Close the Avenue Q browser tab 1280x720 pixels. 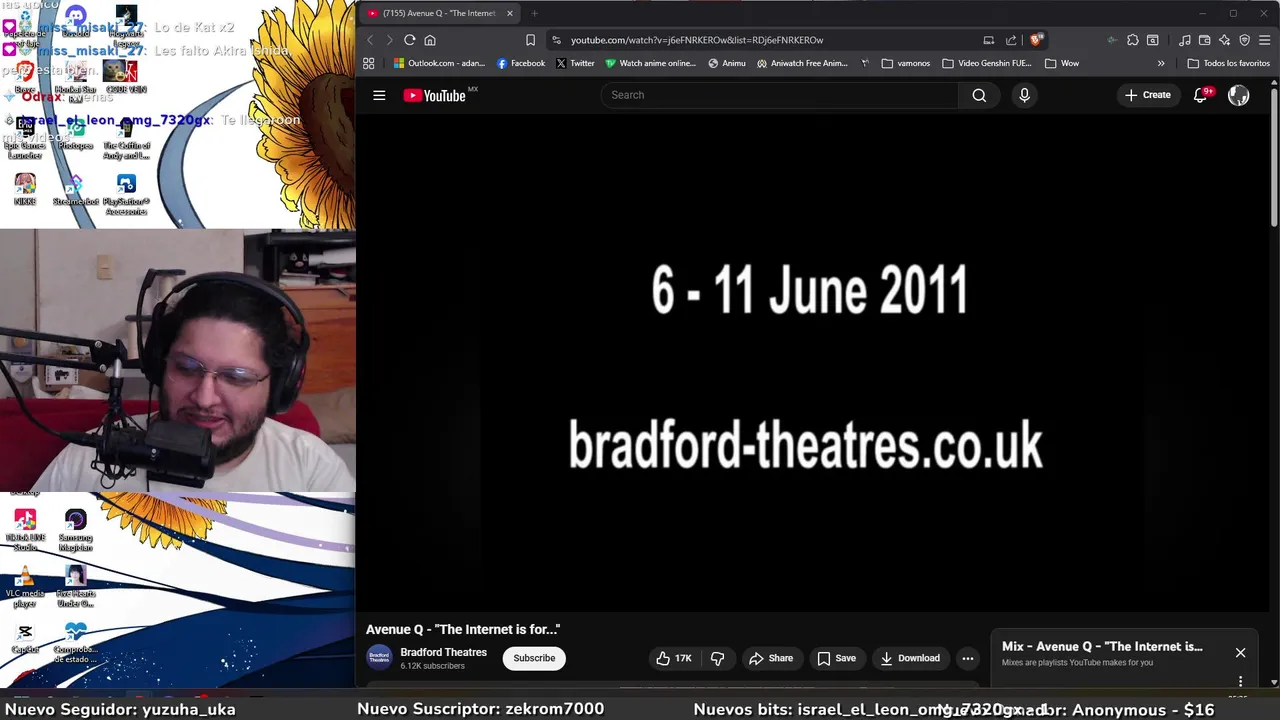pos(510,13)
